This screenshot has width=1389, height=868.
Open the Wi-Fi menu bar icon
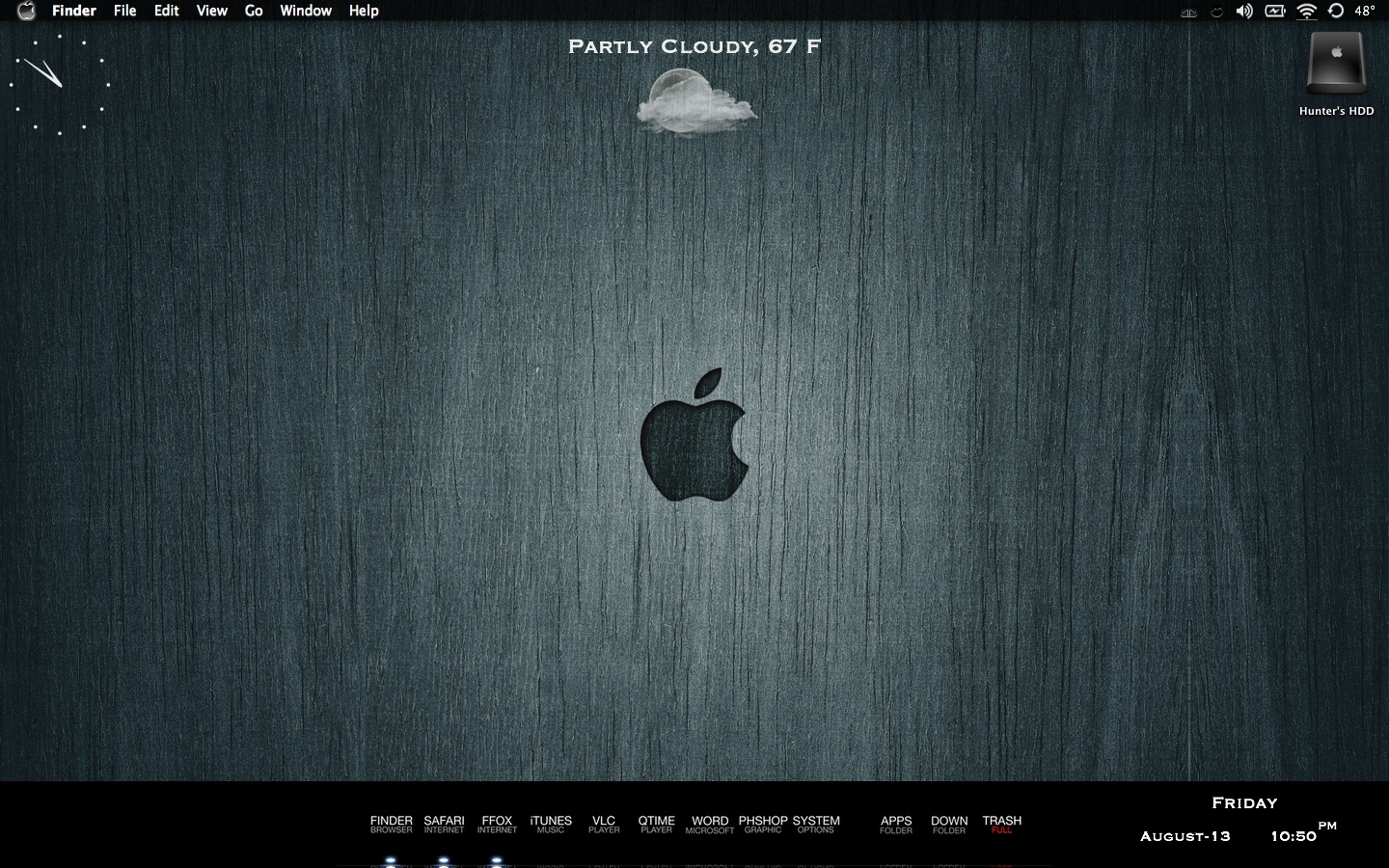(x=1306, y=11)
